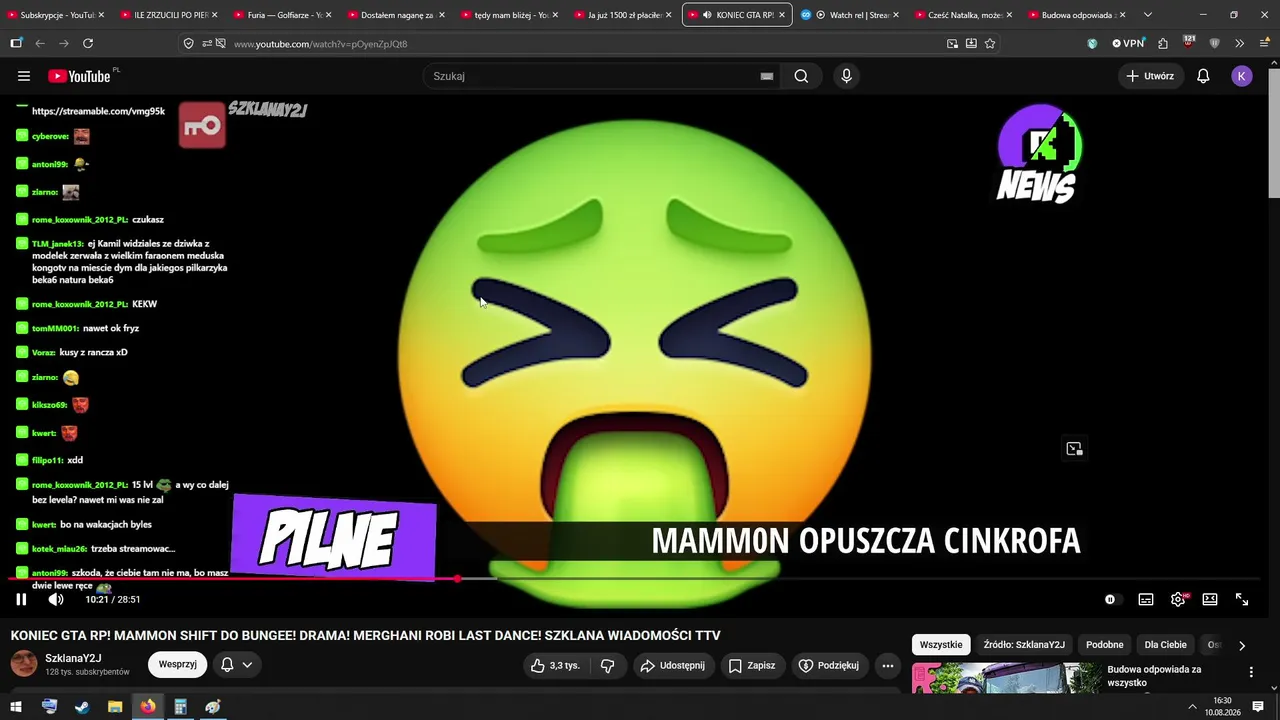Viewport: 1280px width, 720px height.
Task: Open YouTube notifications bell
Action: pos(1203,76)
